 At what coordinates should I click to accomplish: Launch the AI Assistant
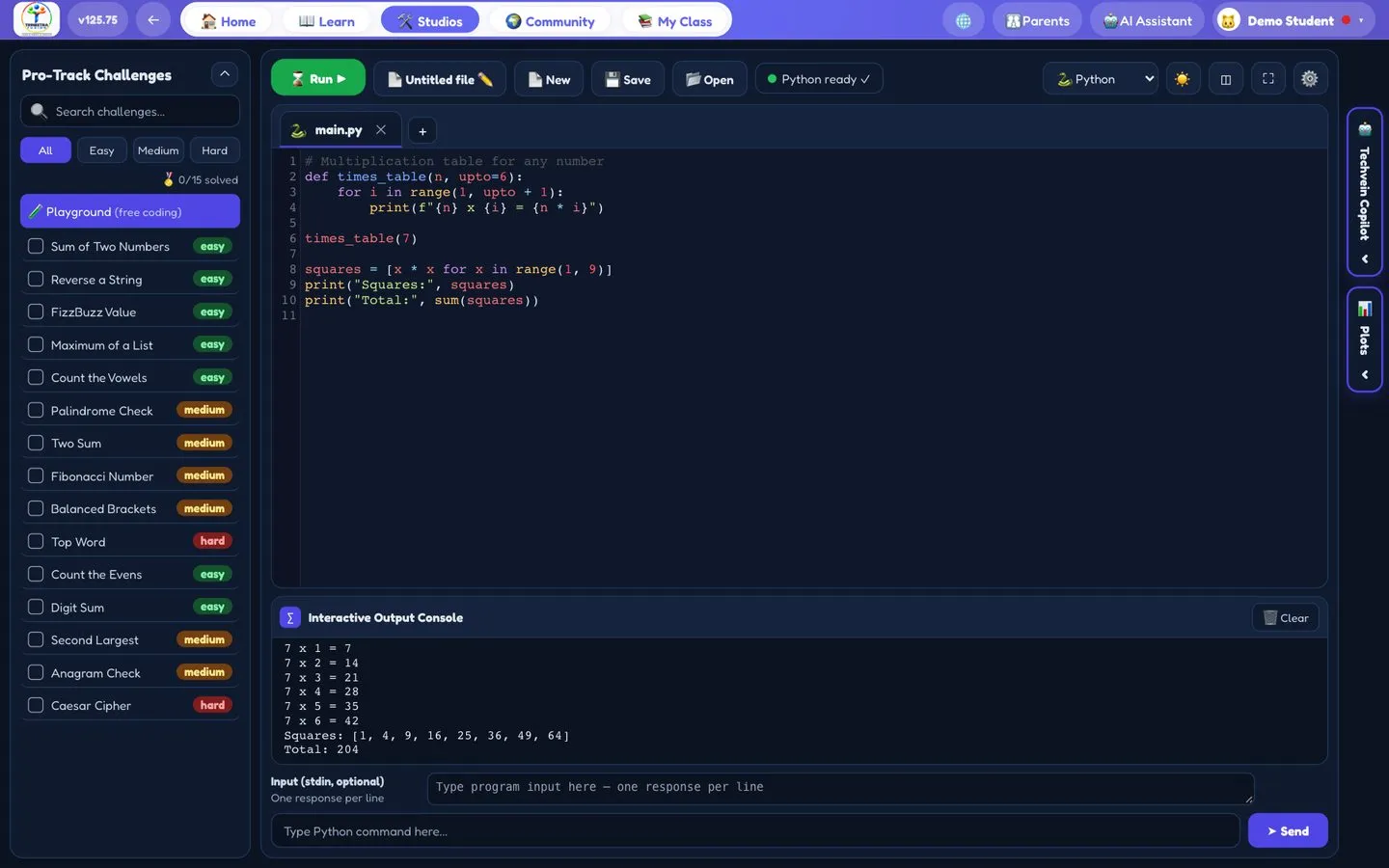1148,20
